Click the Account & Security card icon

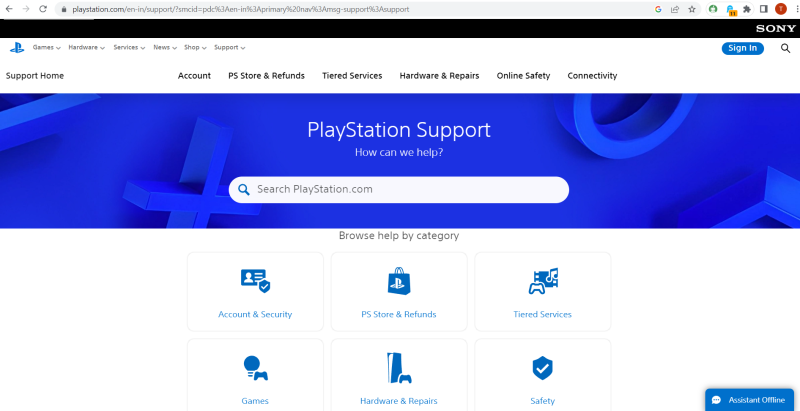(256, 281)
